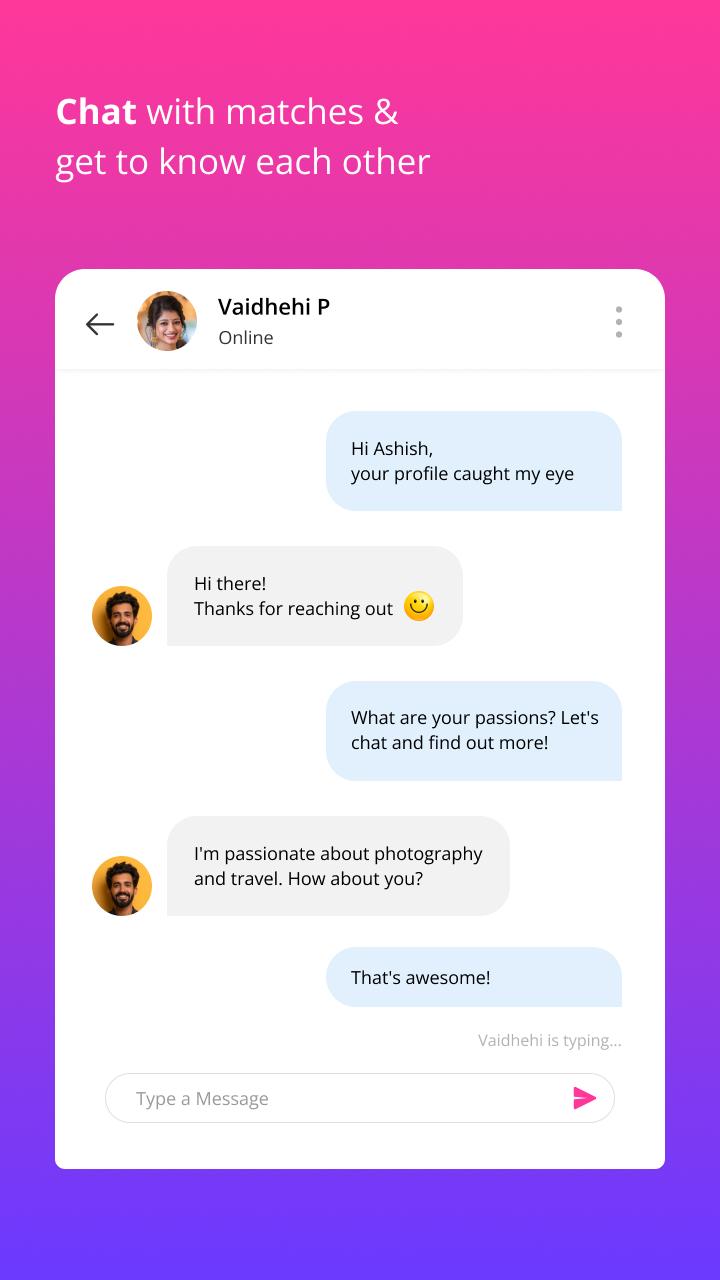Tap Ashish's avatar beside the 'Hi there!' message
720x1280 pixels.
[x=122, y=616]
